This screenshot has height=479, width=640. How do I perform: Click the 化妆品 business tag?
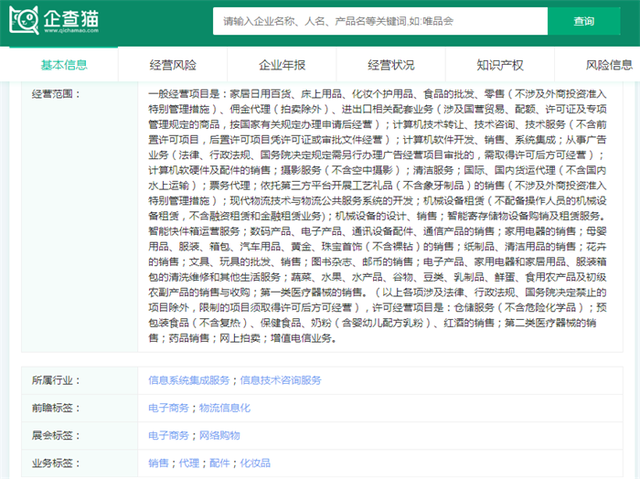coord(255,463)
